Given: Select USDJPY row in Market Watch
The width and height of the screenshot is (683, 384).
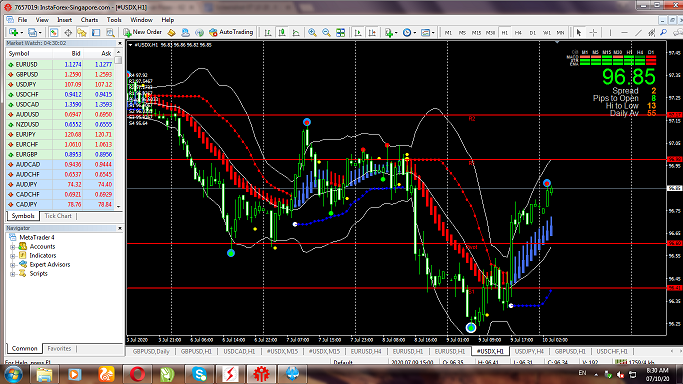Looking at the screenshot, I should (60, 84).
